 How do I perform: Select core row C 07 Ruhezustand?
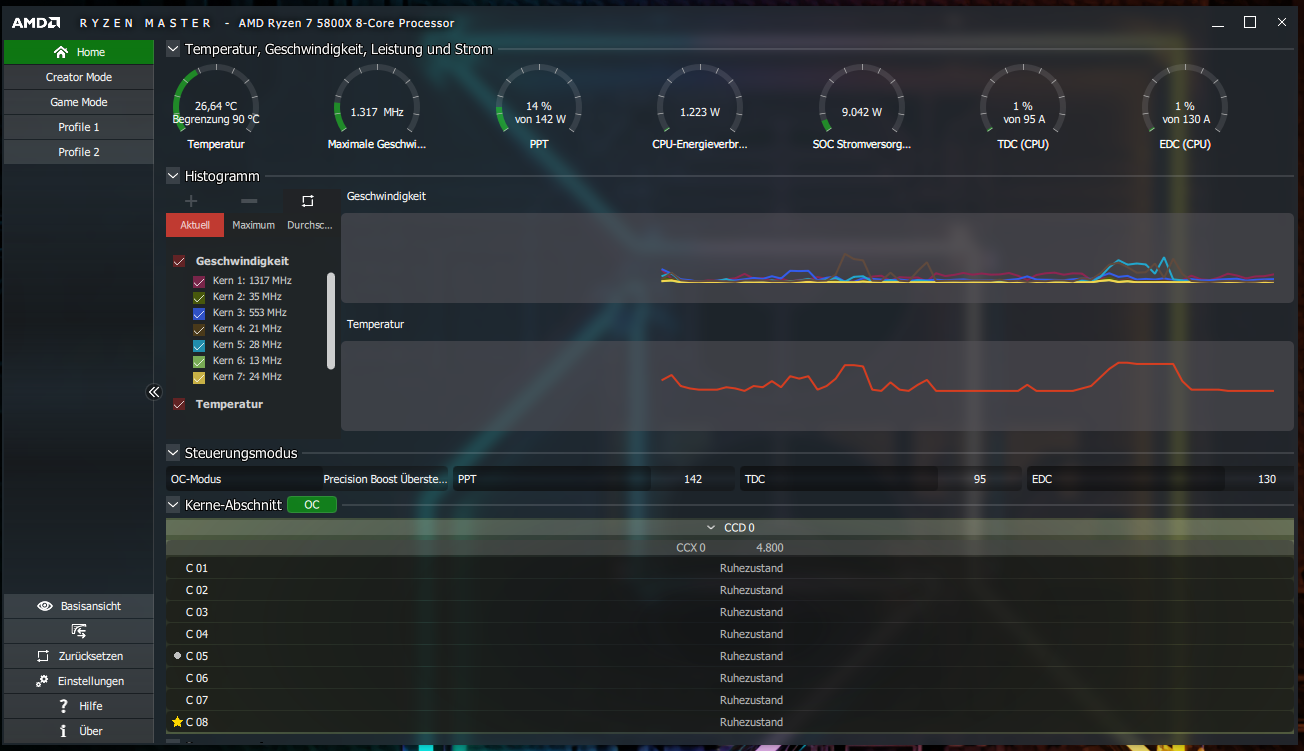pos(730,700)
